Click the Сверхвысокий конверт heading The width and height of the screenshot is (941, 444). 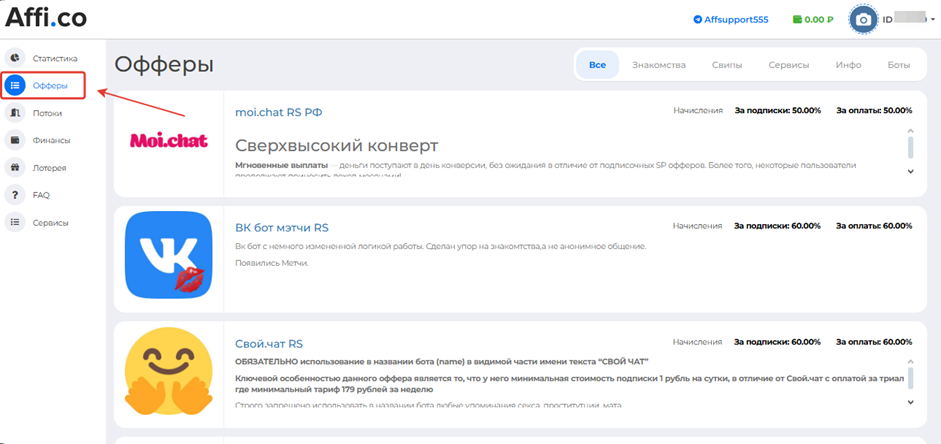[337, 146]
